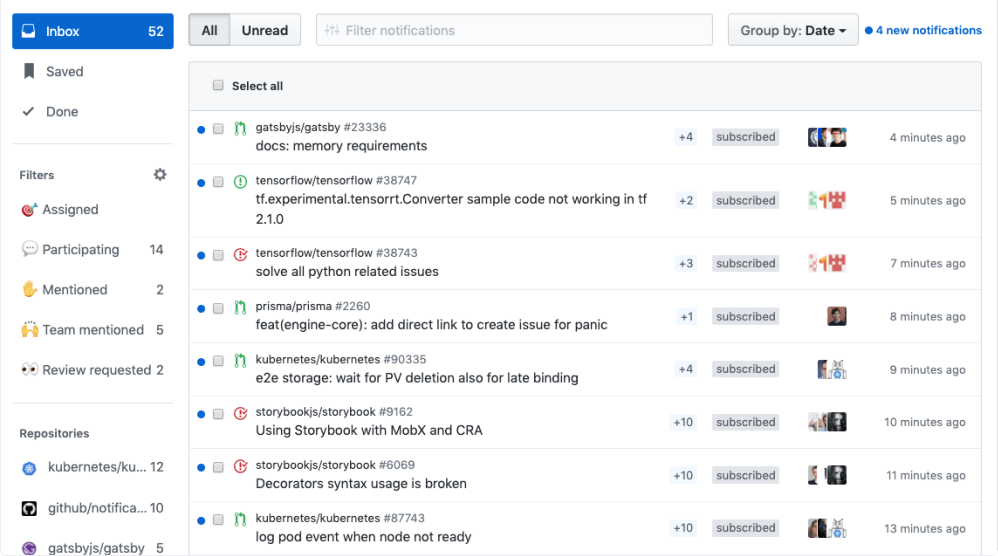Image resolution: width=998 pixels, height=556 pixels.
Task: Click the Done checkmark icon
Action: click(x=29, y=112)
